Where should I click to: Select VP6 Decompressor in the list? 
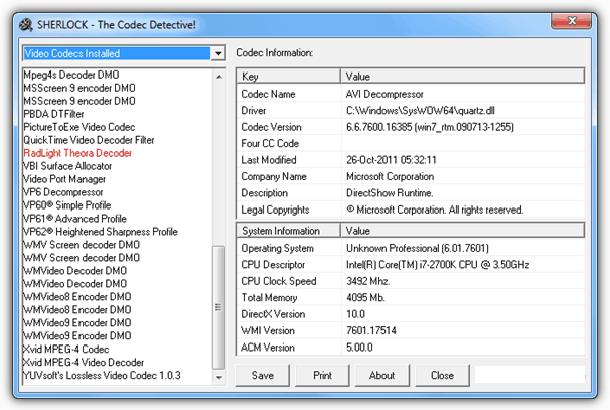coord(63,192)
